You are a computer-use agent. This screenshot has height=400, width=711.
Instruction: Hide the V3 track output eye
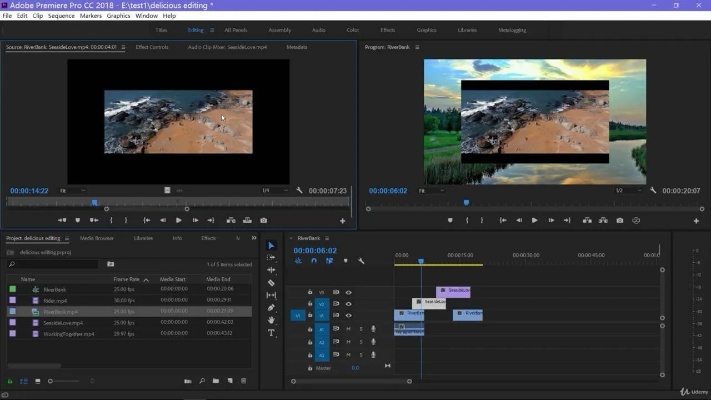tap(348, 292)
